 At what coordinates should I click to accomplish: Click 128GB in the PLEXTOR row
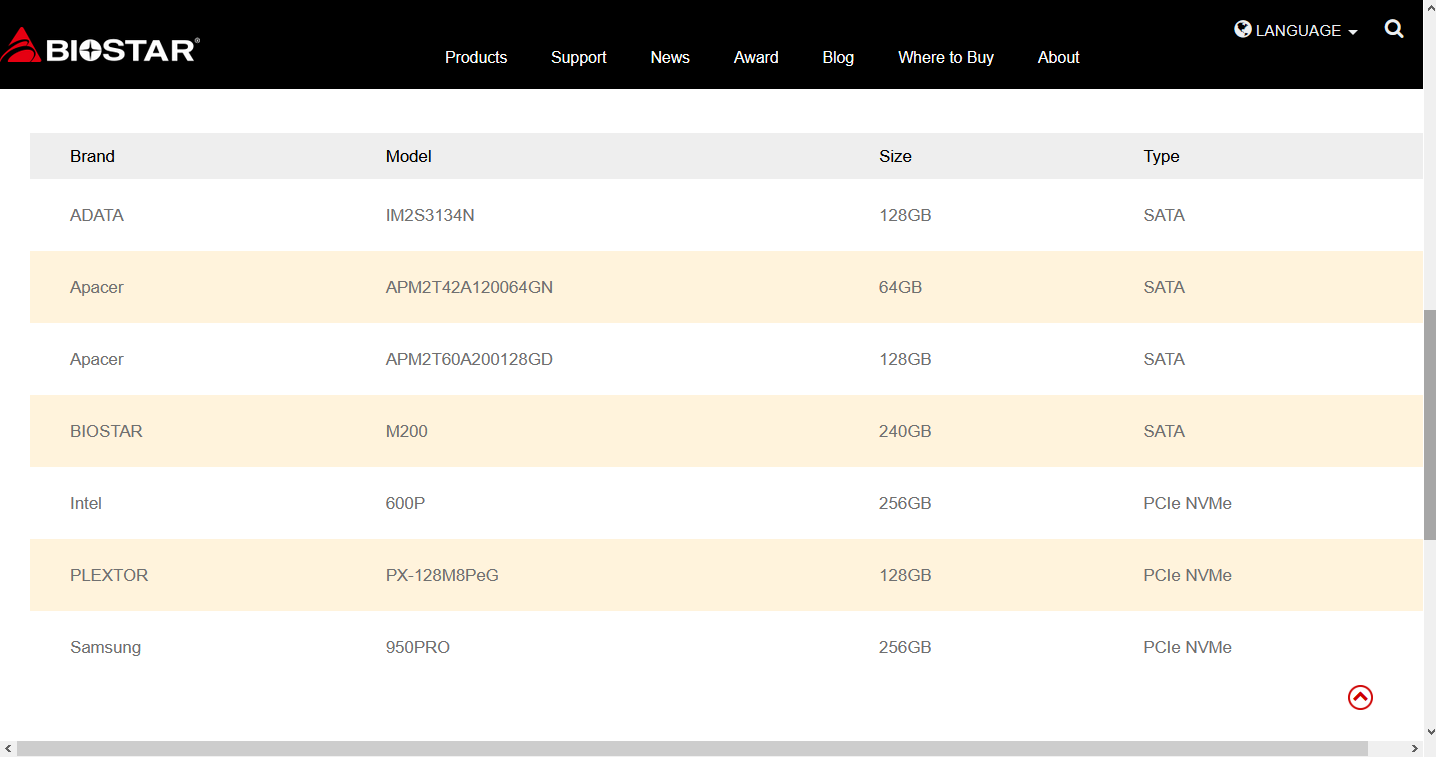(905, 575)
